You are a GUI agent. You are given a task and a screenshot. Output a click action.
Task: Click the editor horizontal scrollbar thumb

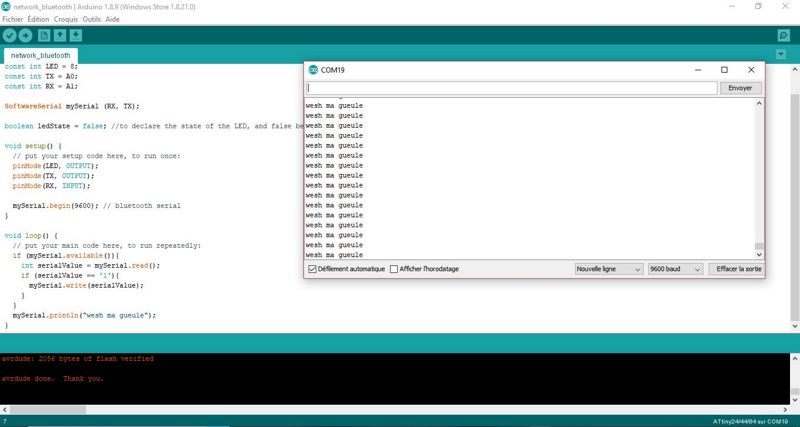pos(48,410)
